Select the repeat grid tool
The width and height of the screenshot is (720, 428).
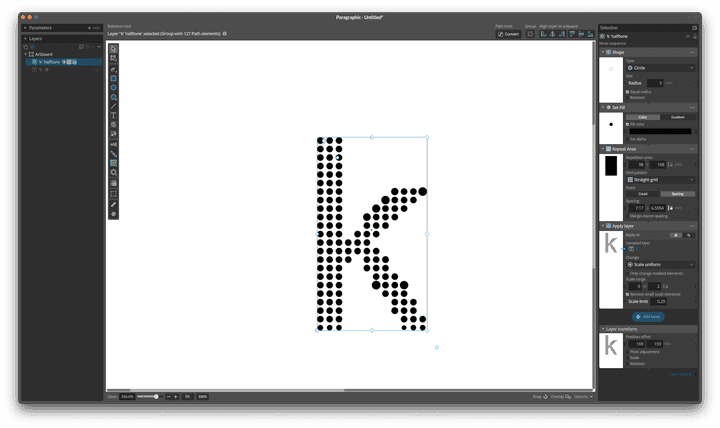pyautogui.click(x=113, y=163)
